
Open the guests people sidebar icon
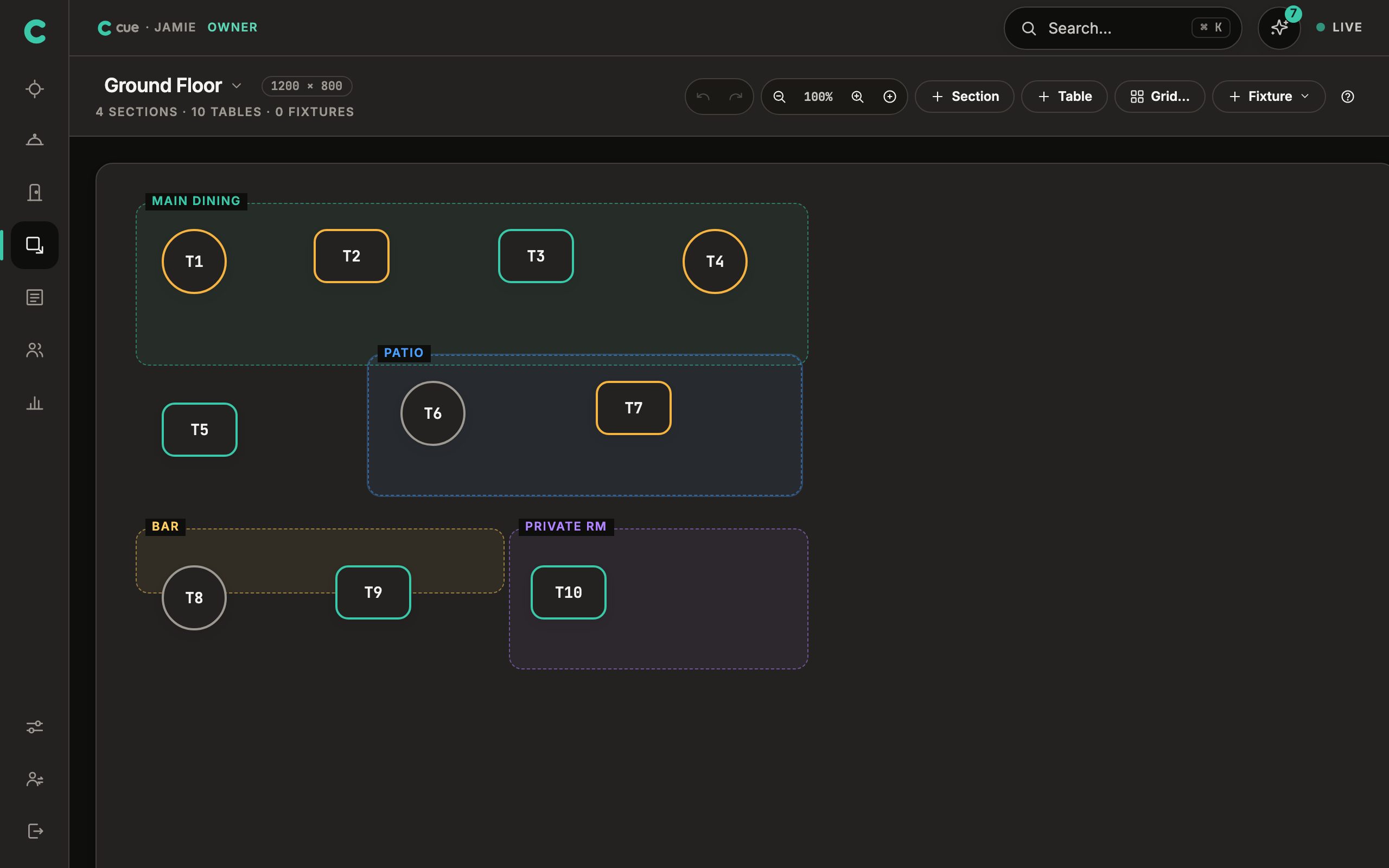click(x=35, y=350)
